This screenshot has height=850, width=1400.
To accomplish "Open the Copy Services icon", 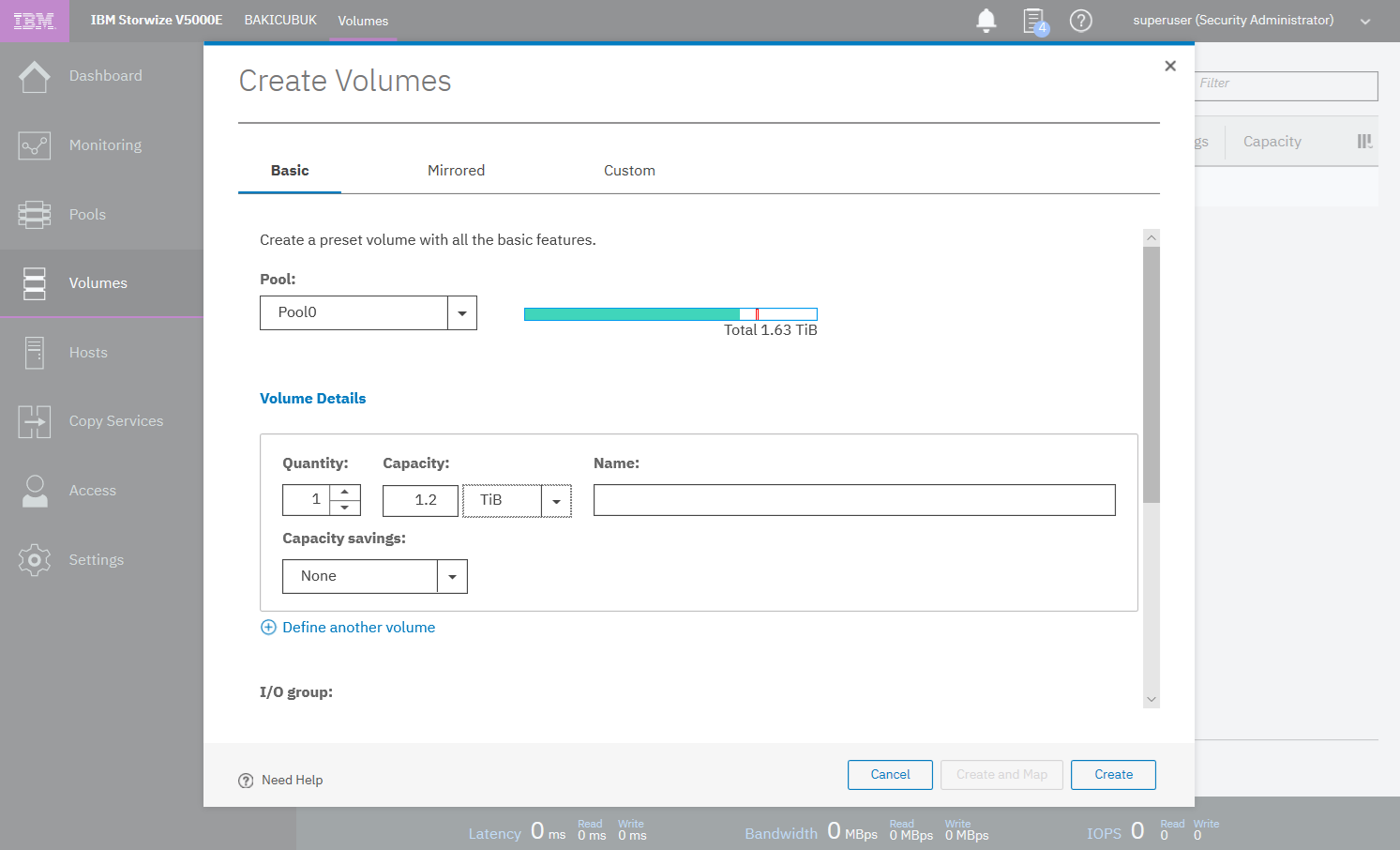I will pos(35,421).
